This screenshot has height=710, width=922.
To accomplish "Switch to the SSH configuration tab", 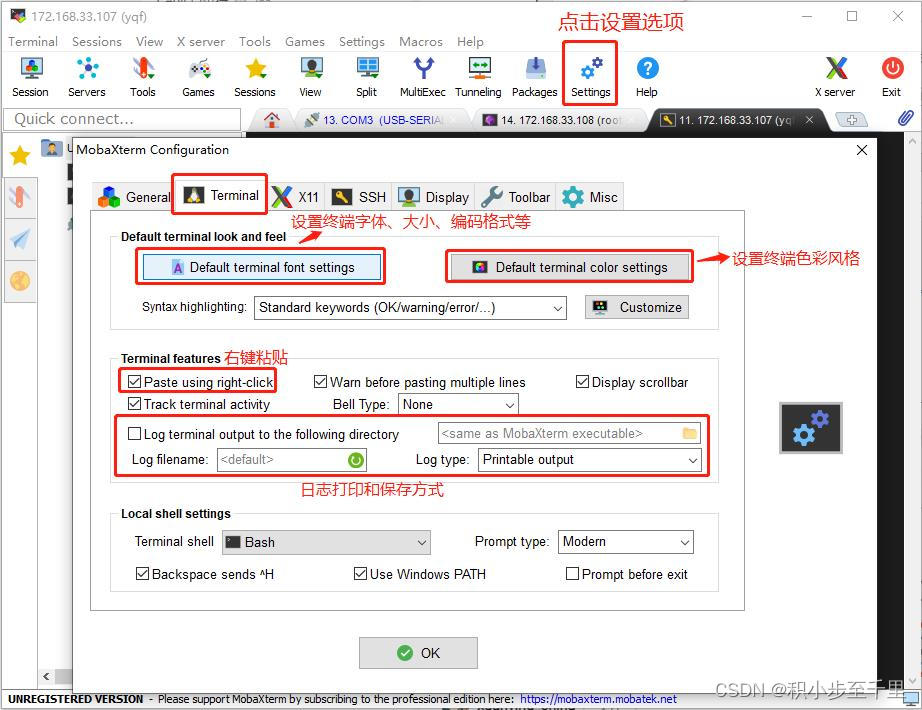I will point(358,197).
